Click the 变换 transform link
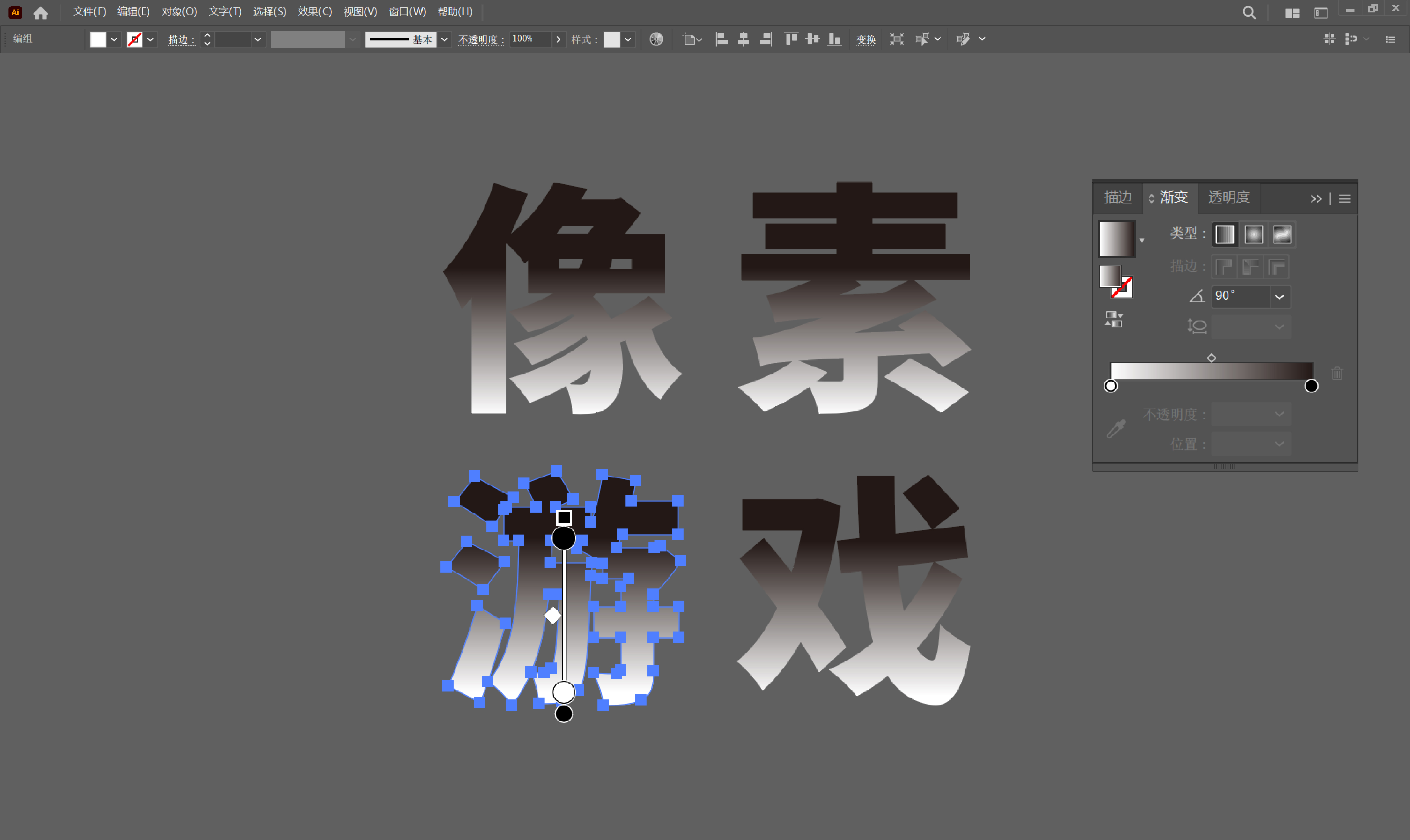This screenshot has width=1410, height=840. click(865, 40)
